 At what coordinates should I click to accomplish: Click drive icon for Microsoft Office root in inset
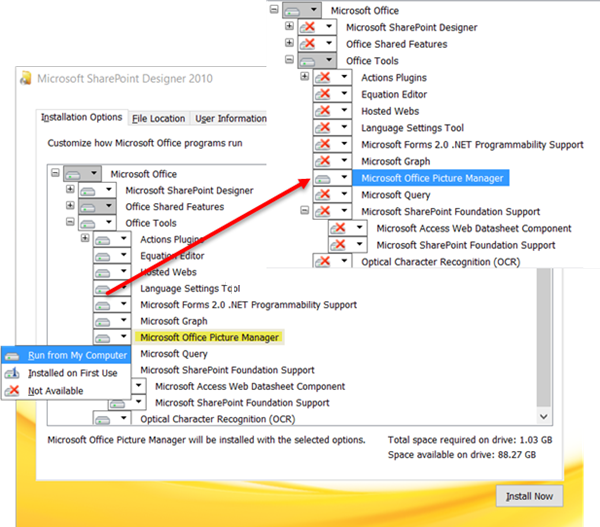tap(293, 11)
